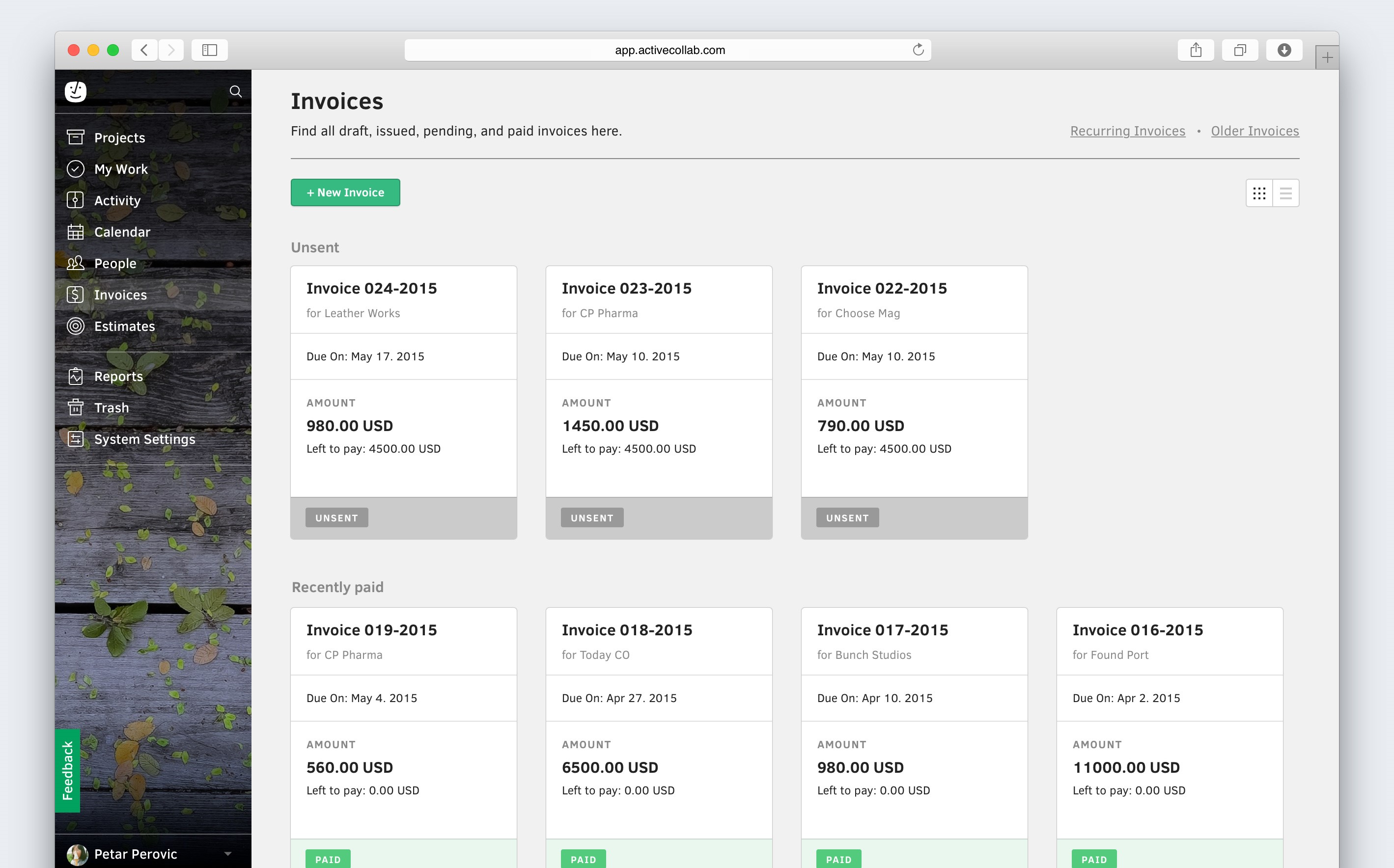Image resolution: width=1394 pixels, height=868 pixels.
Task: Open the Projects section in the sidebar
Action: pos(119,137)
